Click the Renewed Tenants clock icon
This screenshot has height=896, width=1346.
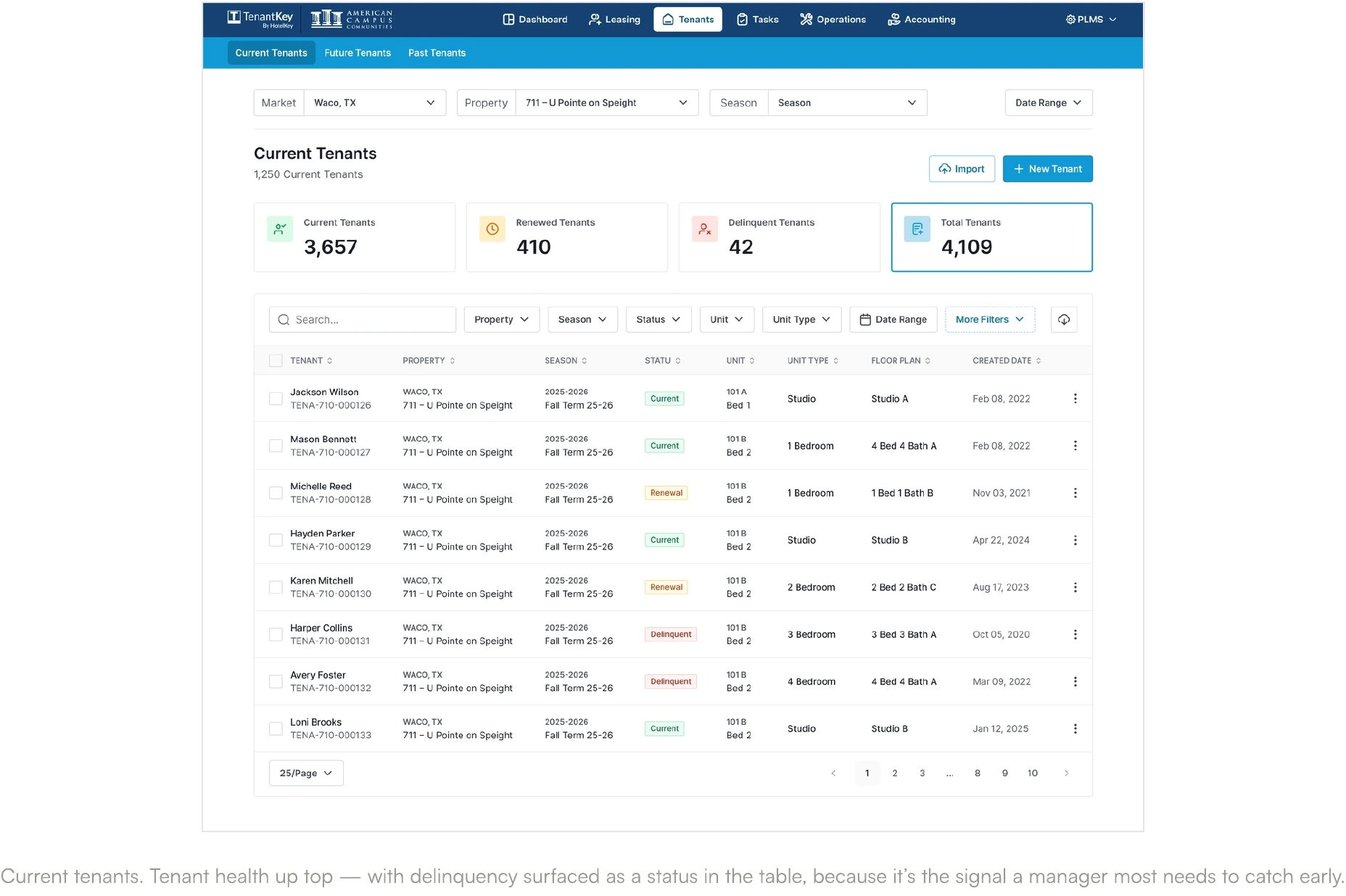click(492, 229)
